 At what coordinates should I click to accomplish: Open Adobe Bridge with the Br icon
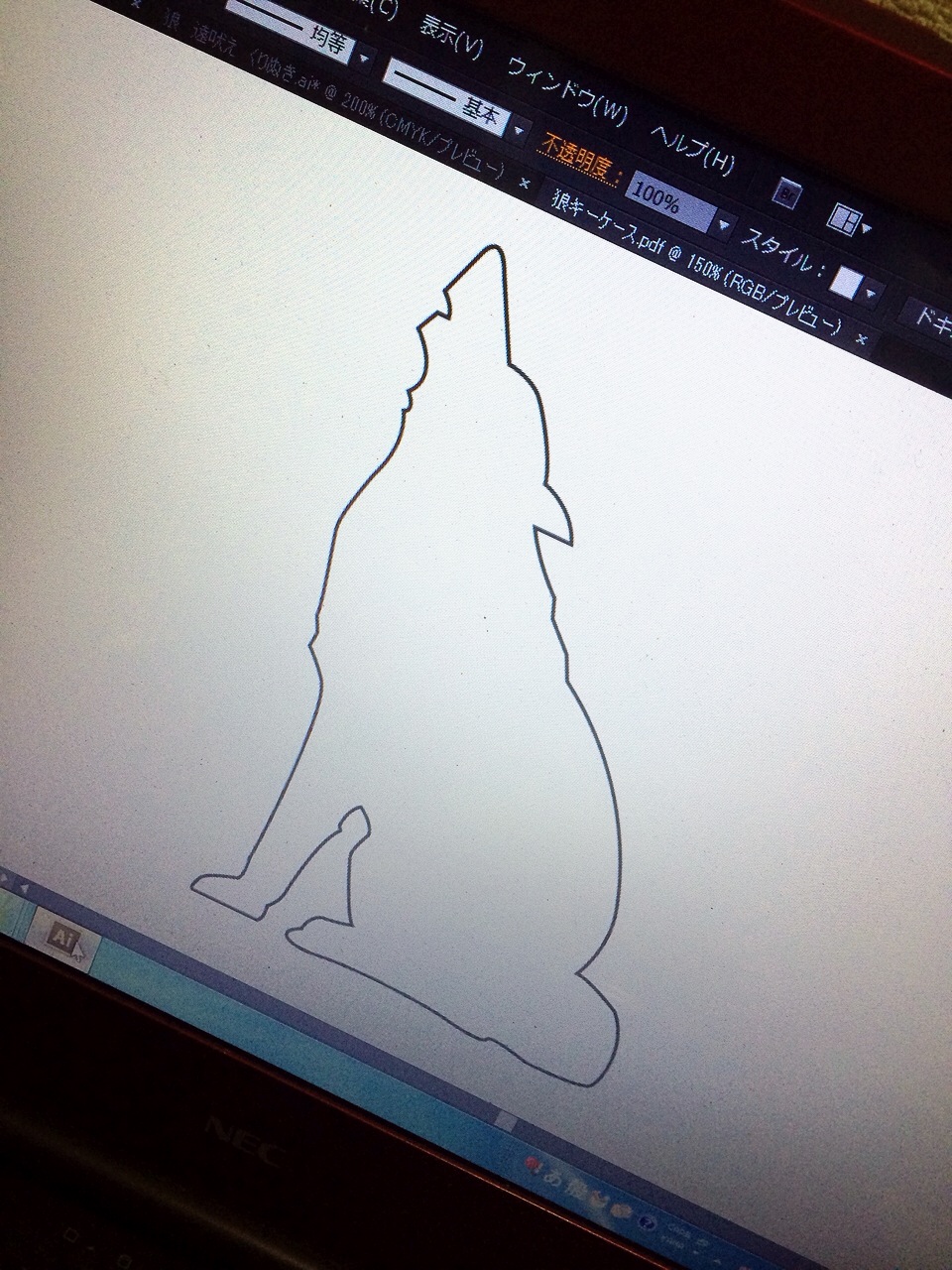[x=788, y=191]
